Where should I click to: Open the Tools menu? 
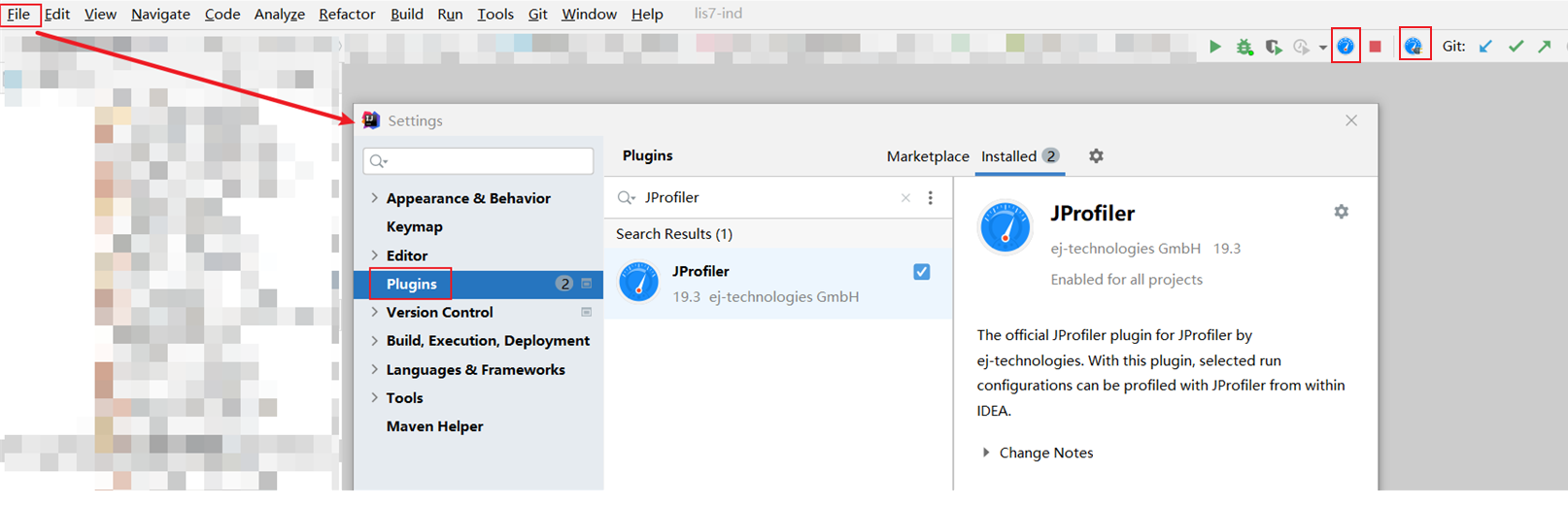point(495,14)
